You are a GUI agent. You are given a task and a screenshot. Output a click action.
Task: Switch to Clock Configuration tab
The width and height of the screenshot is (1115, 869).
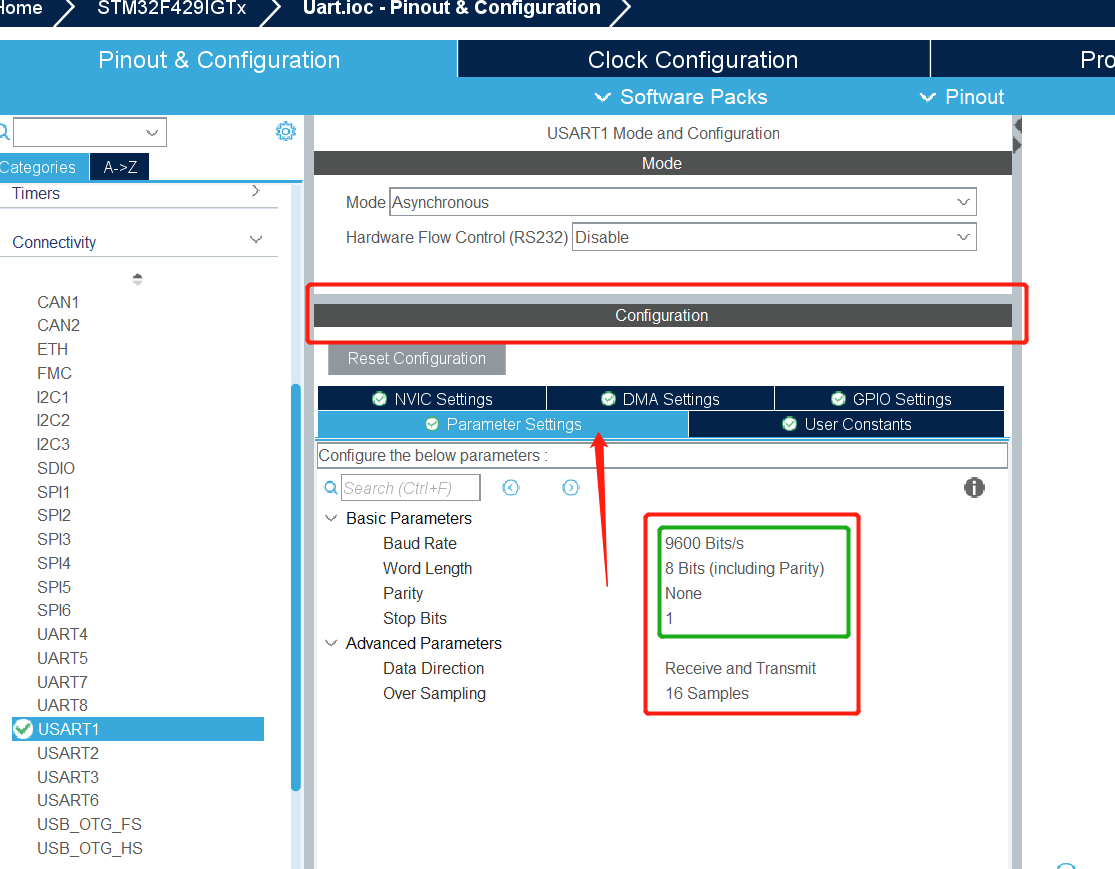click(x=693, y=60)
